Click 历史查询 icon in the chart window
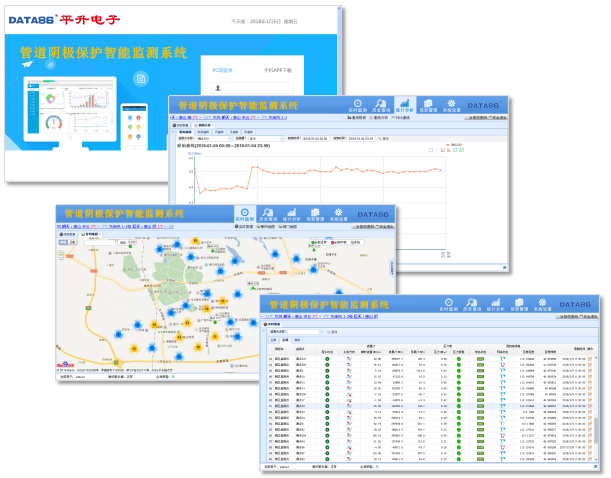Screen dimensions: 611x478 coord(379,105)
